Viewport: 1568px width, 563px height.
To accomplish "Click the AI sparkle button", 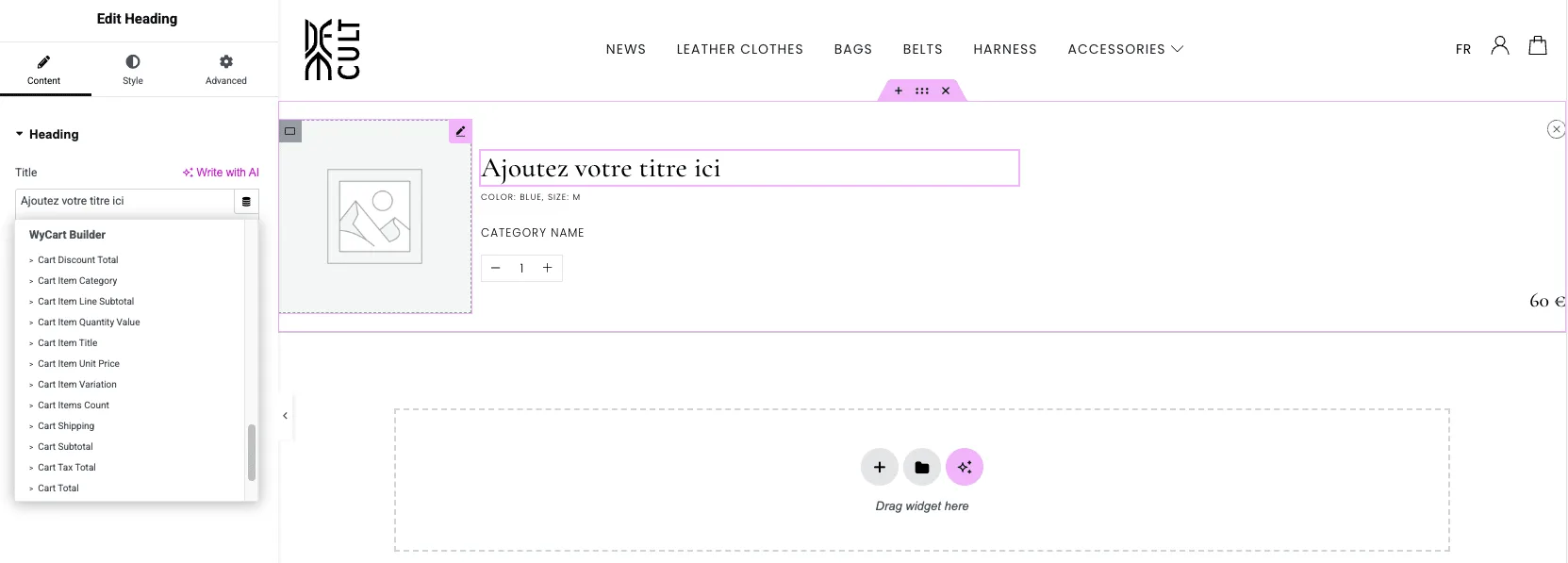I will [965, 467].
